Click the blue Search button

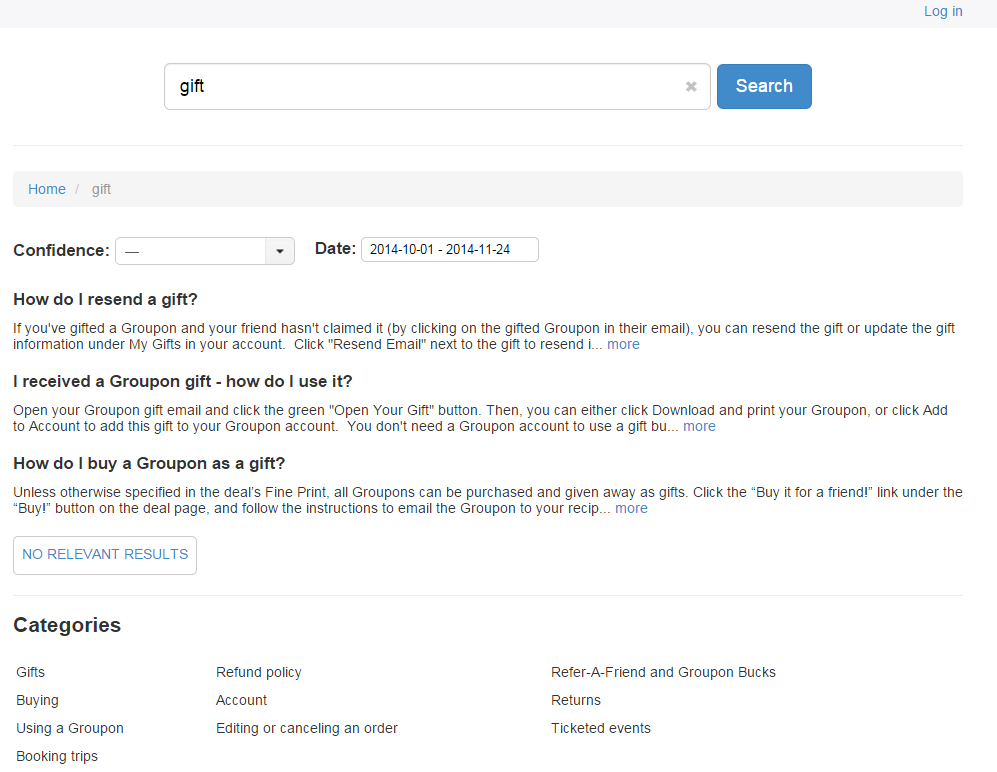tap(764, 86)
